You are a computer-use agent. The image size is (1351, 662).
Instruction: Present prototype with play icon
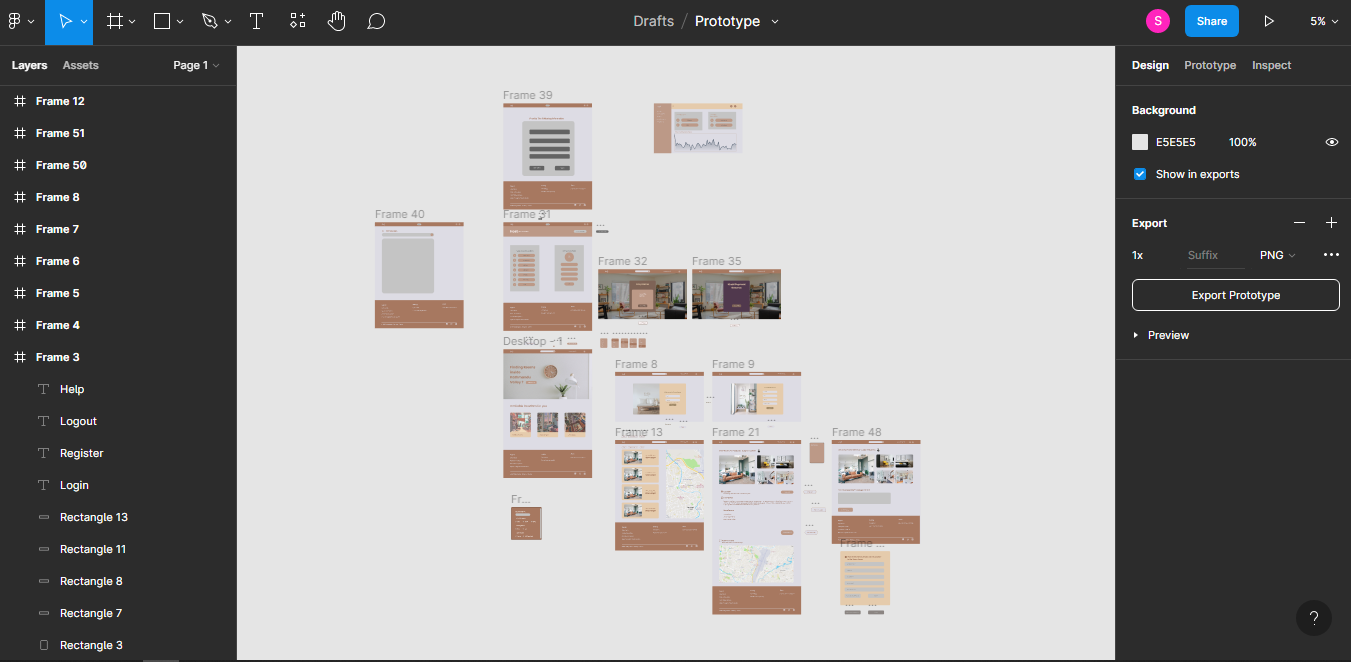[x=1269, y=21]
